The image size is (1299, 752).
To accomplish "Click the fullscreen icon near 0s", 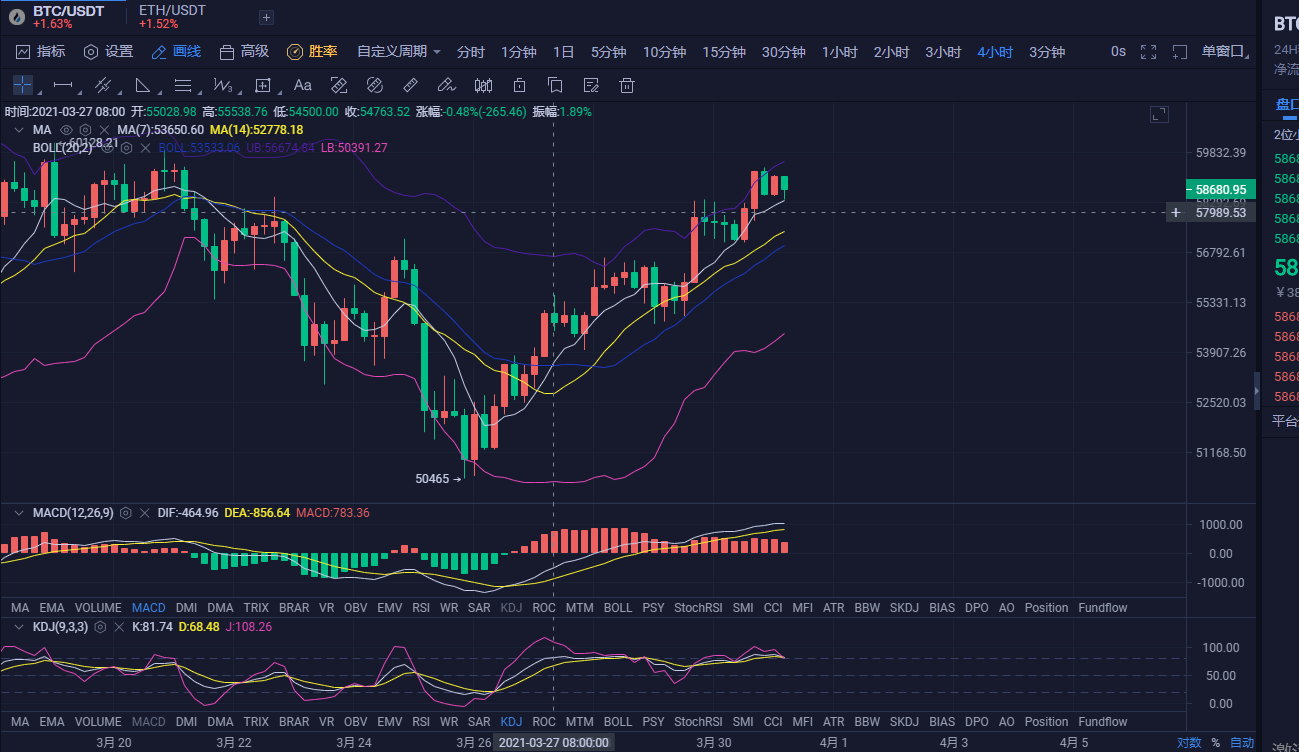I will tap(1147, 51).
